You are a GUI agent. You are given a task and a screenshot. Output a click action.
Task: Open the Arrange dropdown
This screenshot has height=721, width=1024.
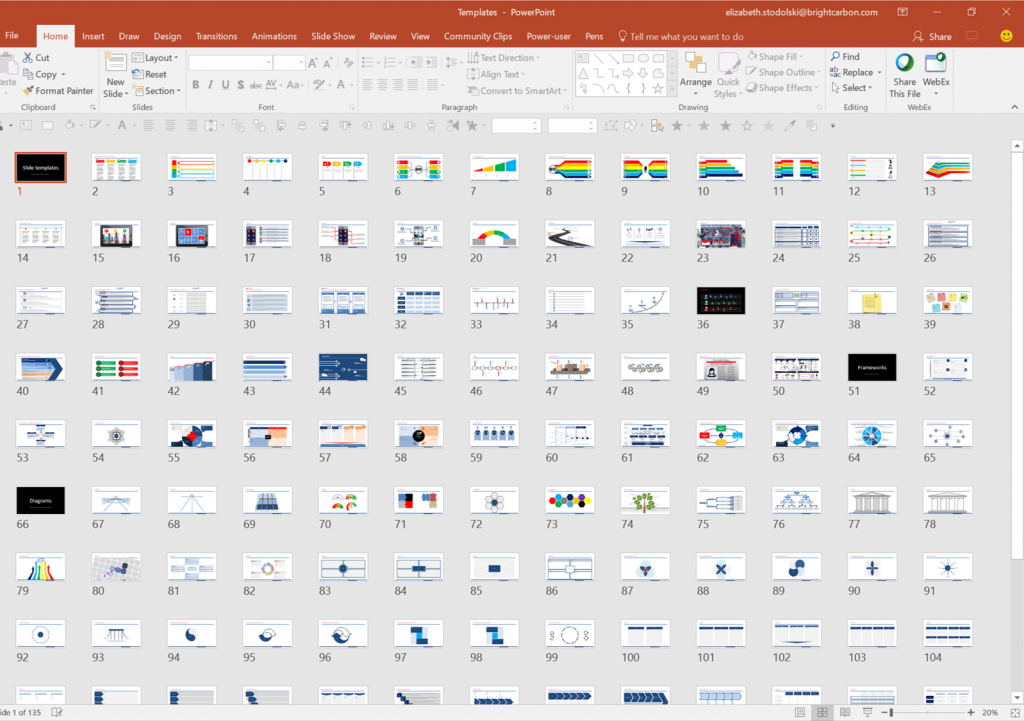[x=696, y=75]
